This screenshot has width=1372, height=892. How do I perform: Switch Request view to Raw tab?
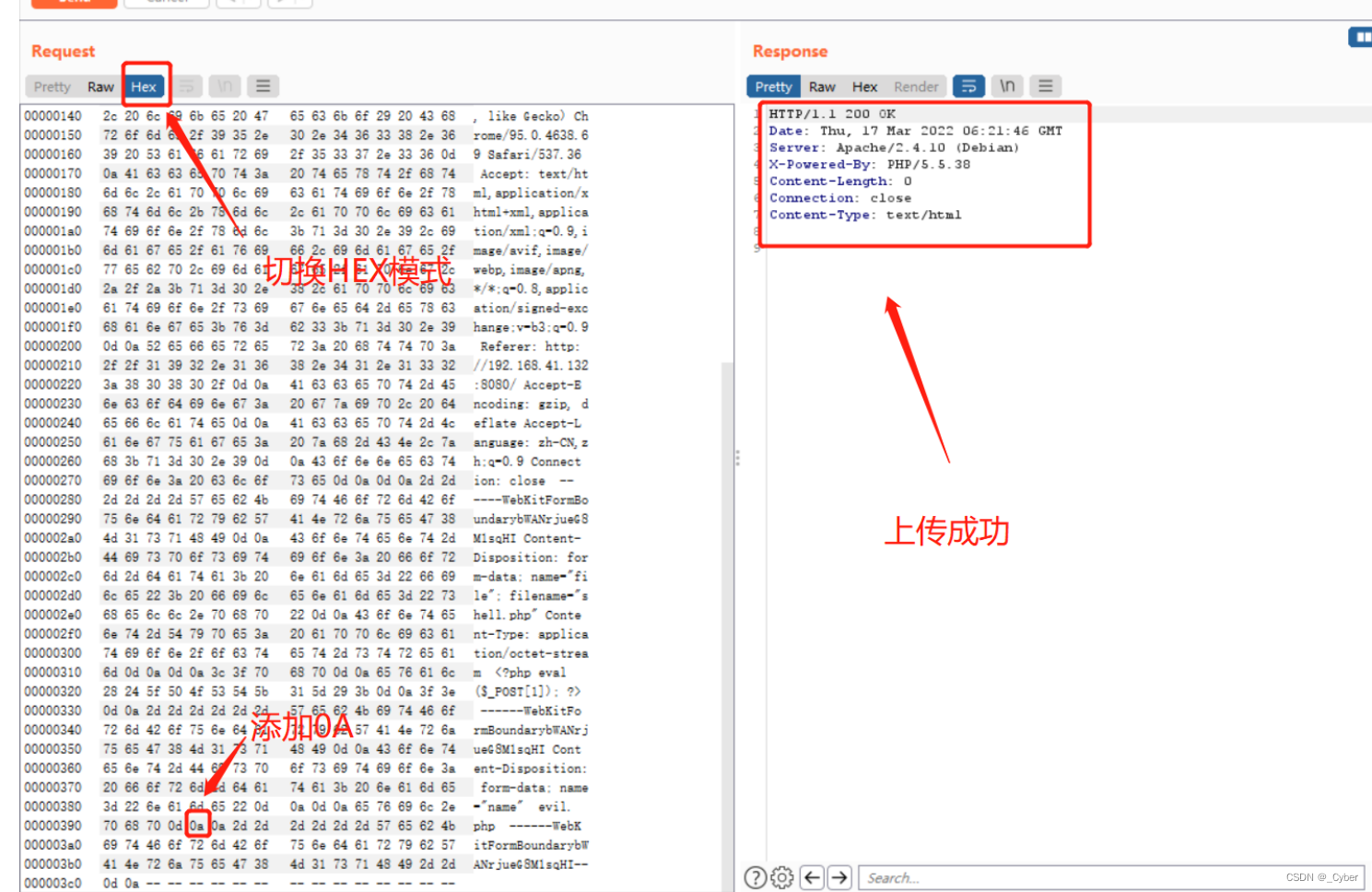[x=100, y=87]
